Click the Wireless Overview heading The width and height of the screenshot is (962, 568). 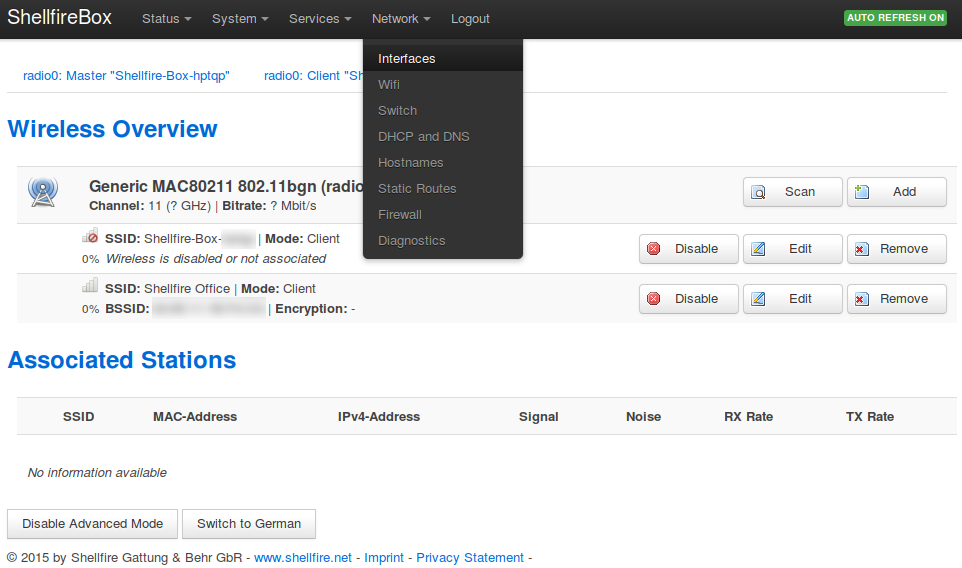(112, 129)
